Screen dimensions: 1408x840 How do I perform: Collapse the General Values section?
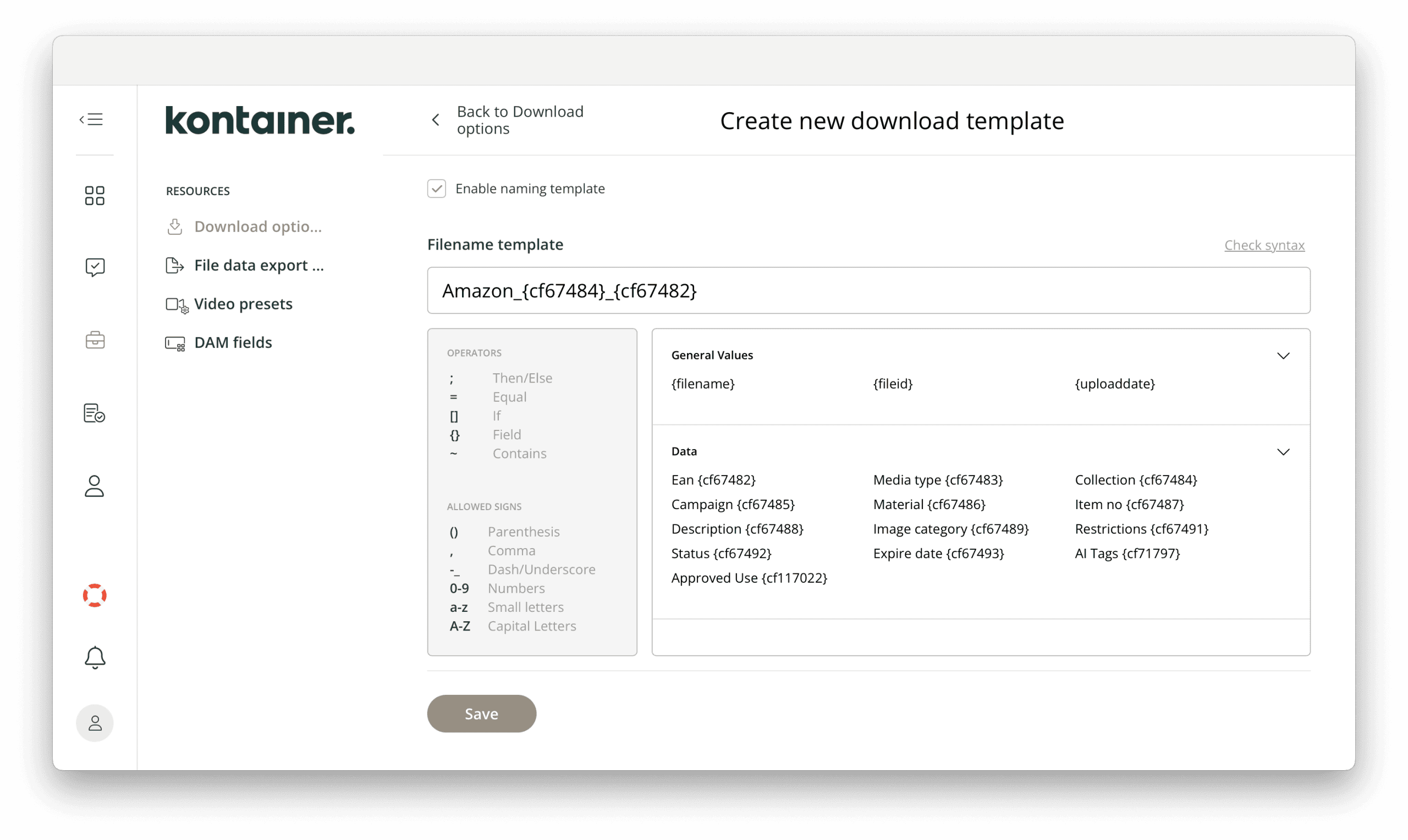click(1284, 356)
